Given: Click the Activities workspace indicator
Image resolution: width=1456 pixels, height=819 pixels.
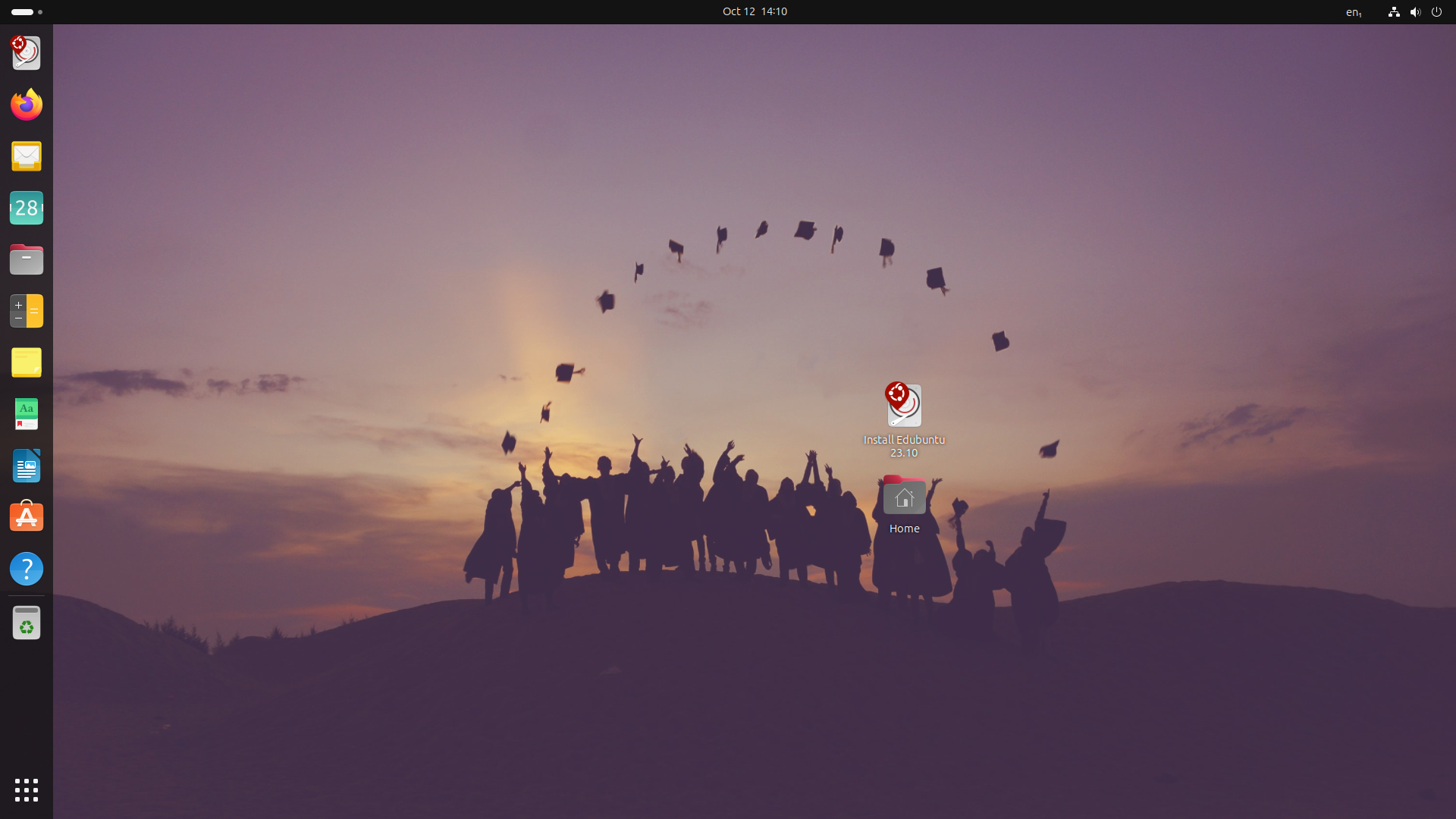Looking at the screenshot, I should pyautogui.click(x=27, y=12).
